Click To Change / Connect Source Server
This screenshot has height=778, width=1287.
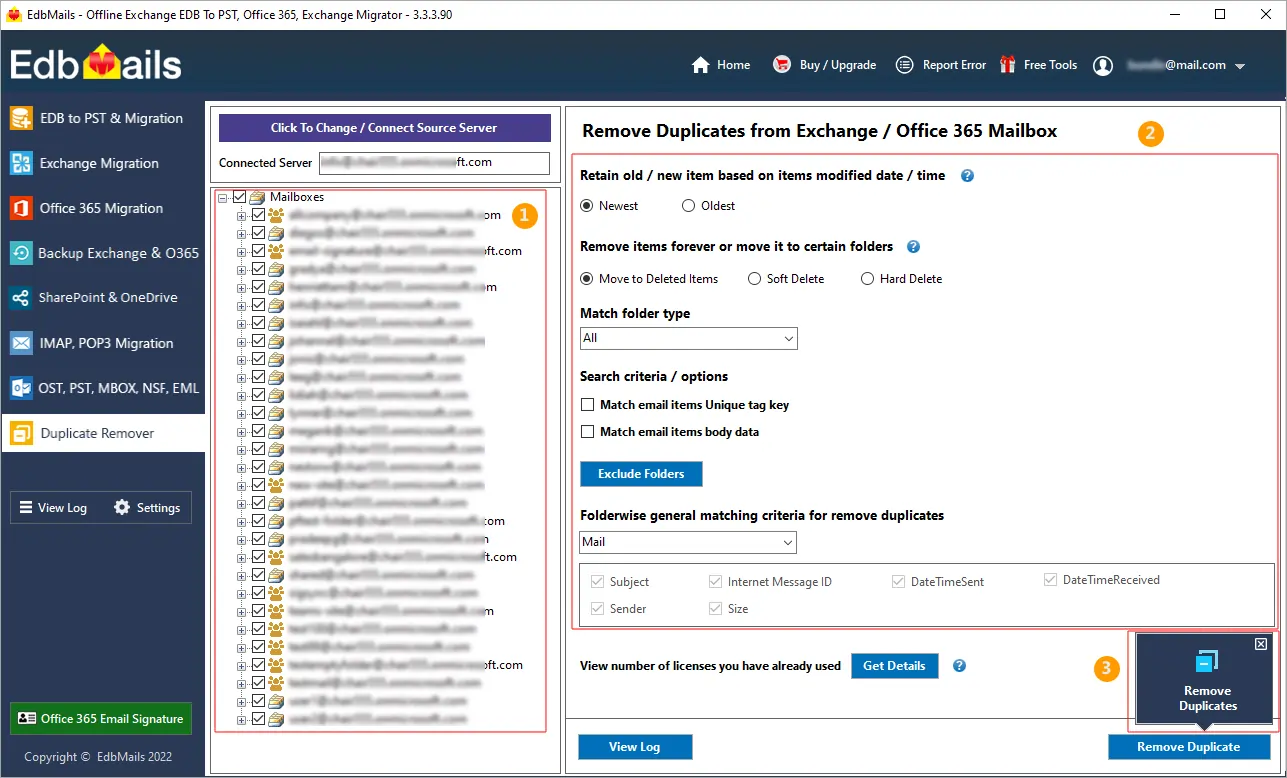[384, 128]
